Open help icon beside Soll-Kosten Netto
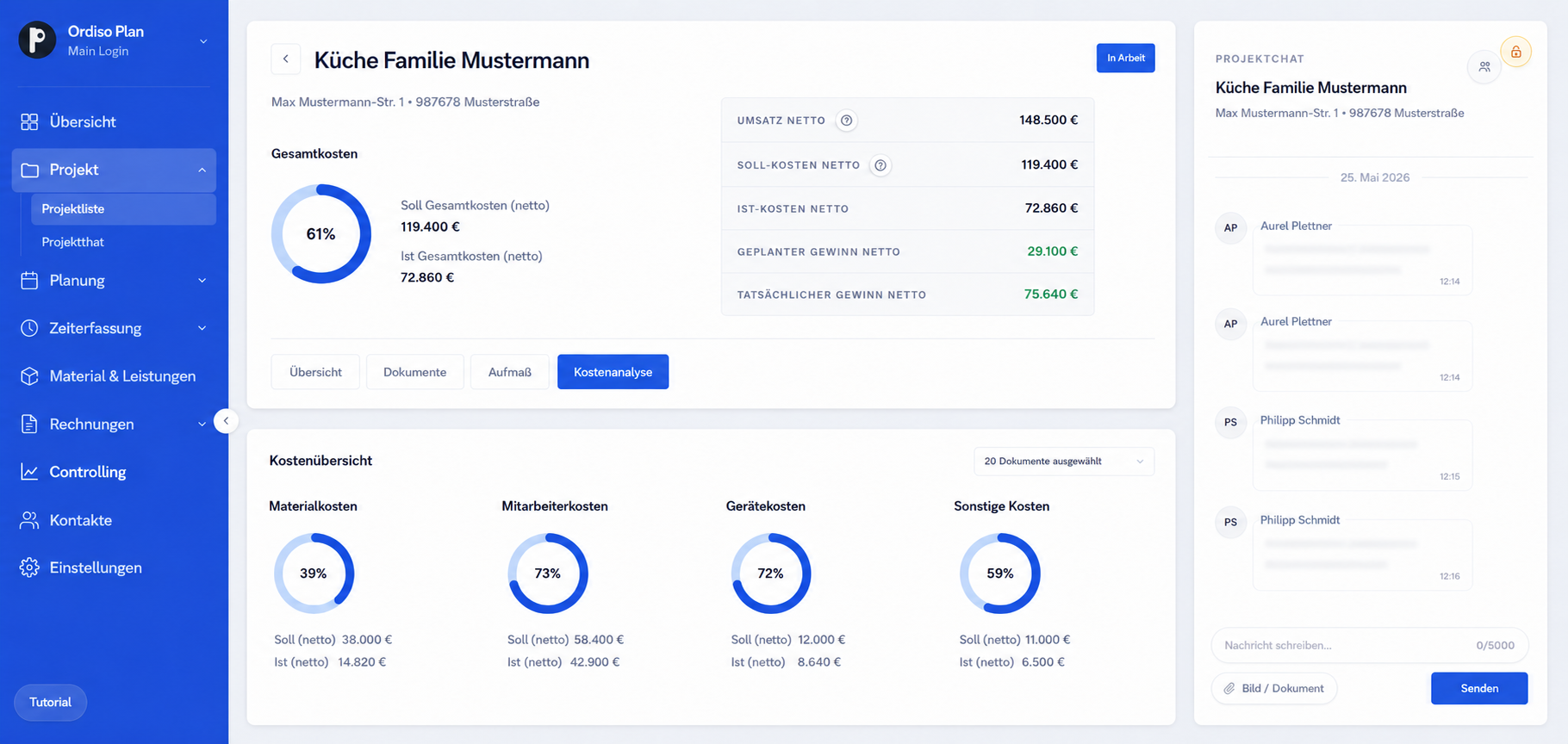 pyautogui.click(x=880, y=165)
